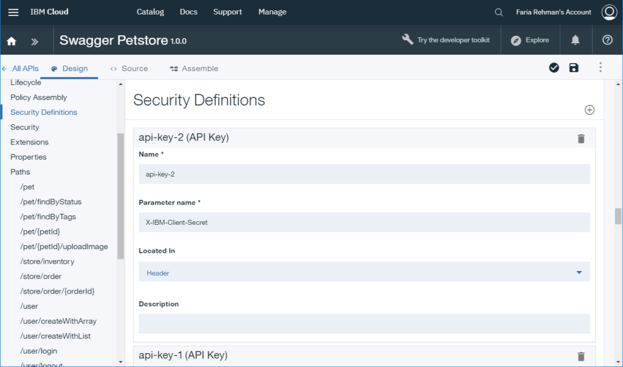623x367 pixels.
Task: Select Lifecycle in the sidebar
Action: click(26, 83)
